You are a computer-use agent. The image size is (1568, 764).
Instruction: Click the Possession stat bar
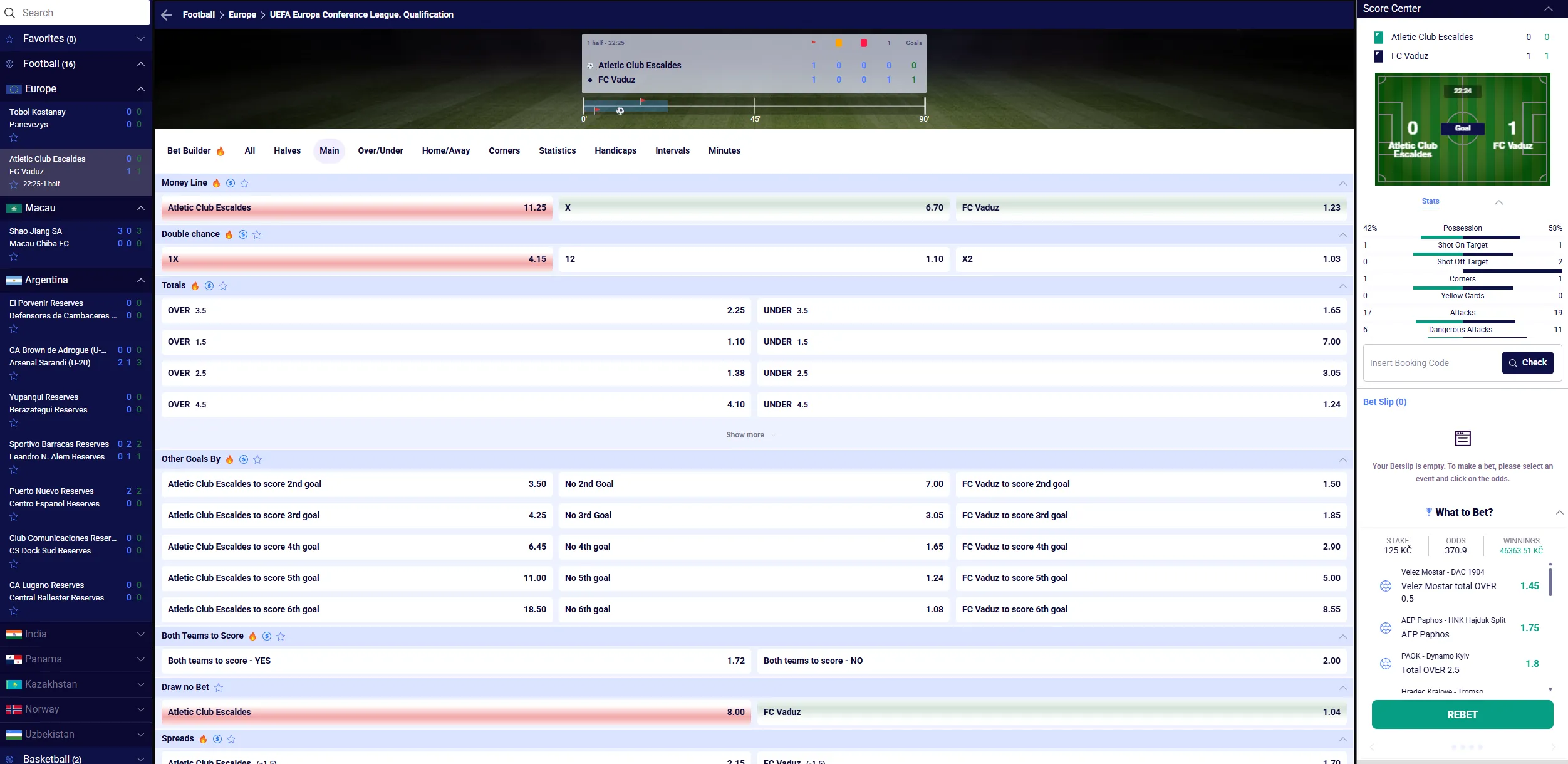click(1463, 237)
